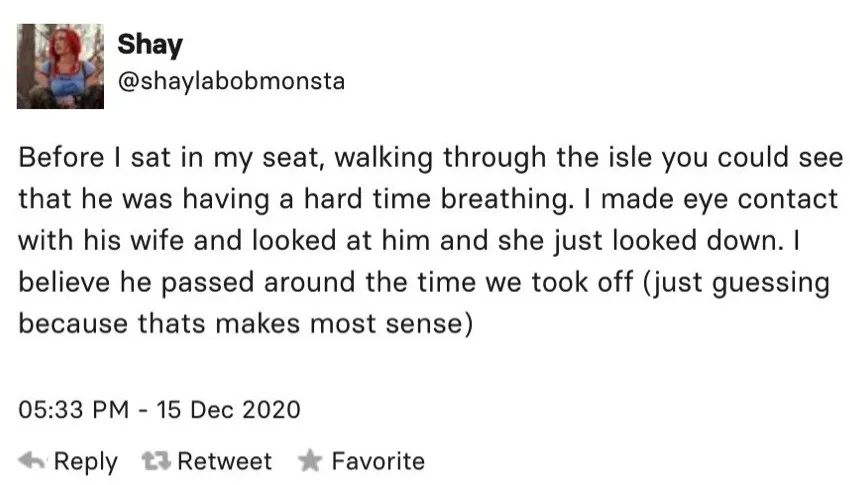This screenshot has width=850, height=485.
Task: Click the display name Shay
Action: (150, 45)
